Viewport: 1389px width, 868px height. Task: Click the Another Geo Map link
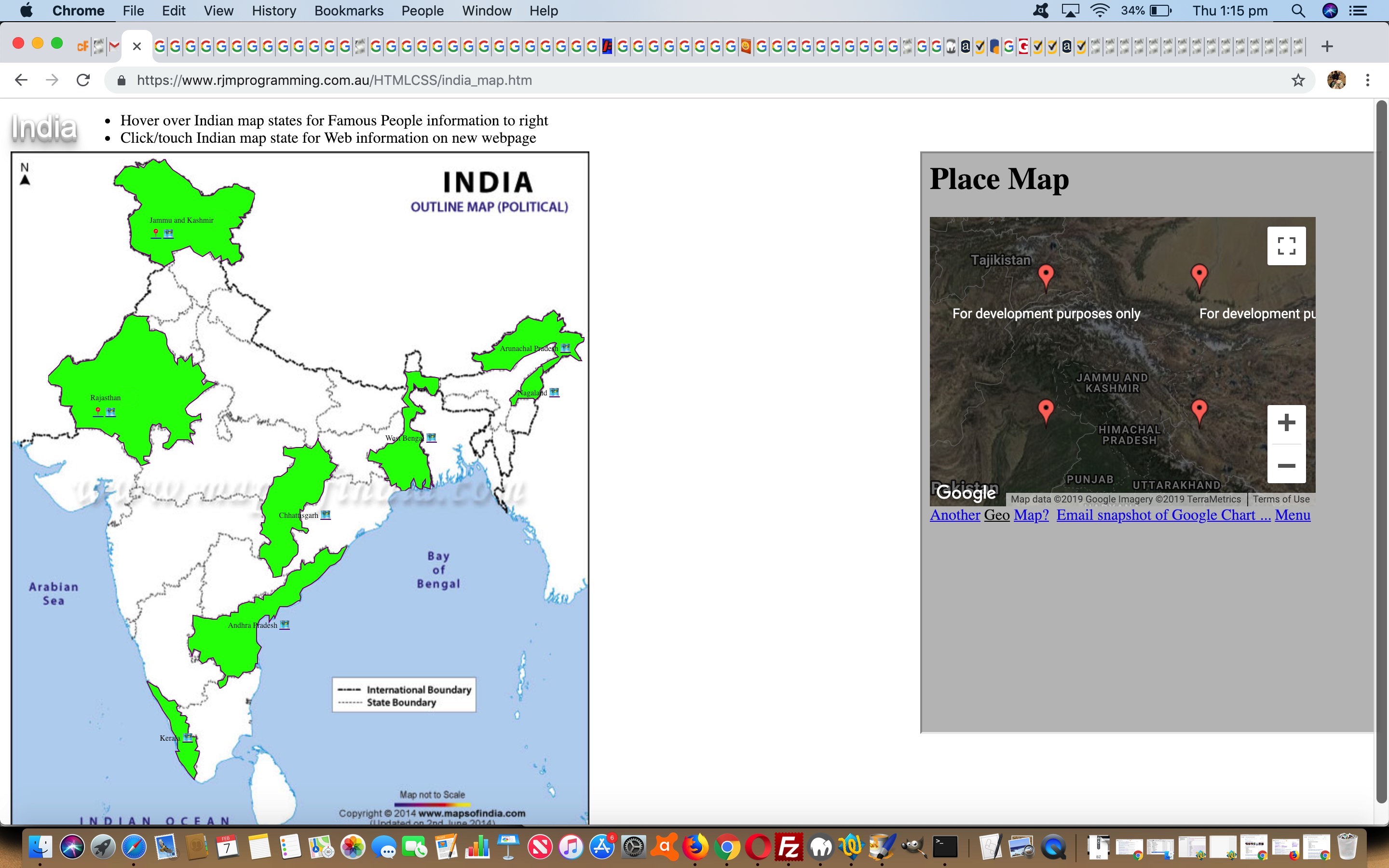pos(954,515)
